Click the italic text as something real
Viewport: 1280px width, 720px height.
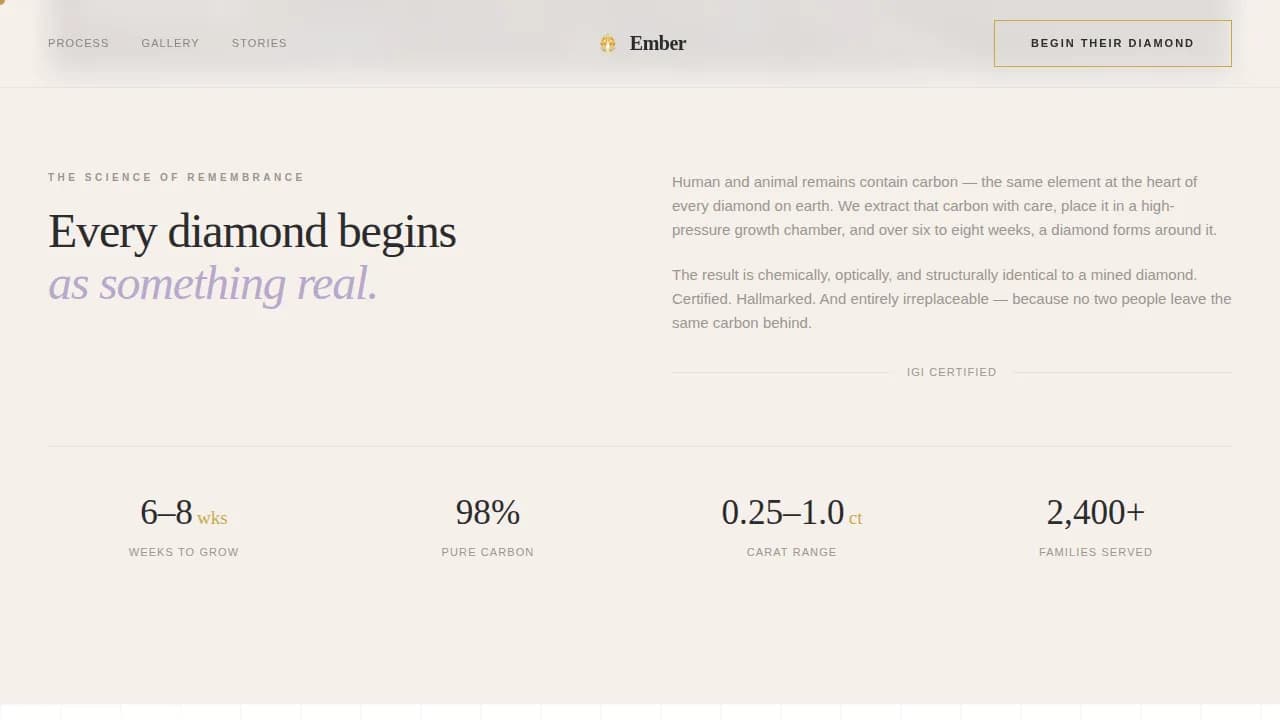click(x=213, y=284)
